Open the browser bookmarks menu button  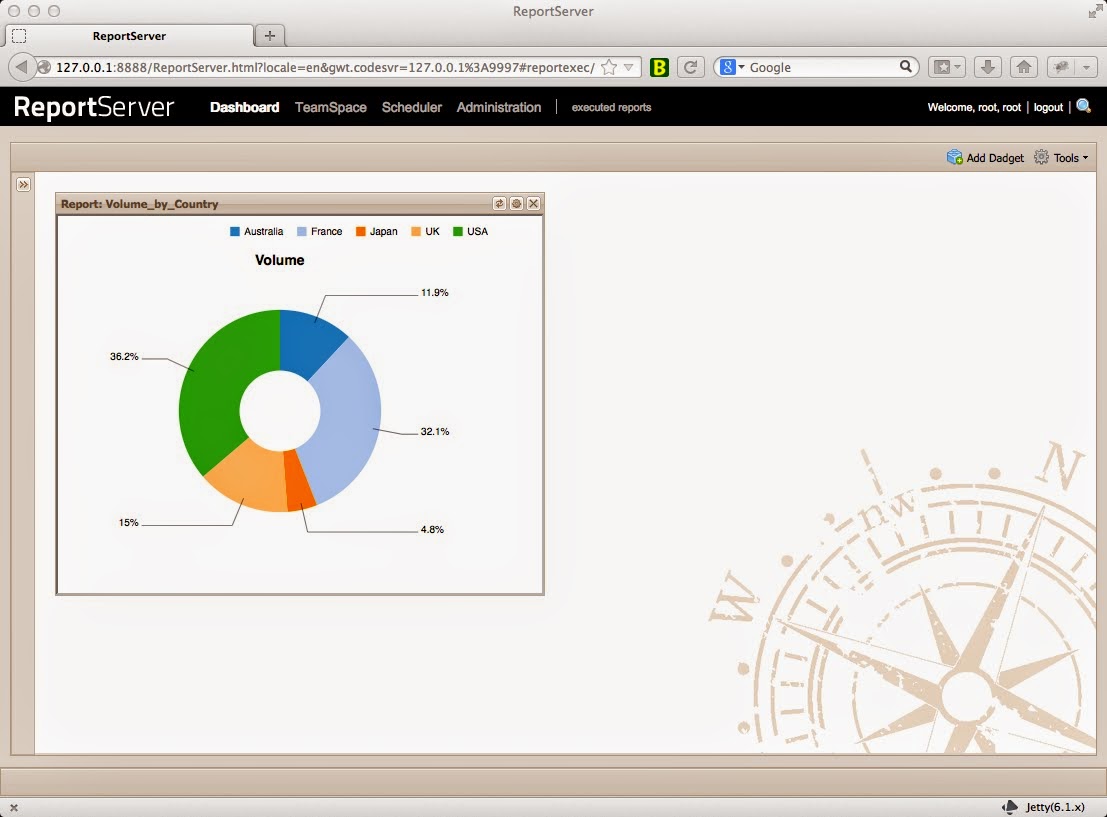coord(947,67)
